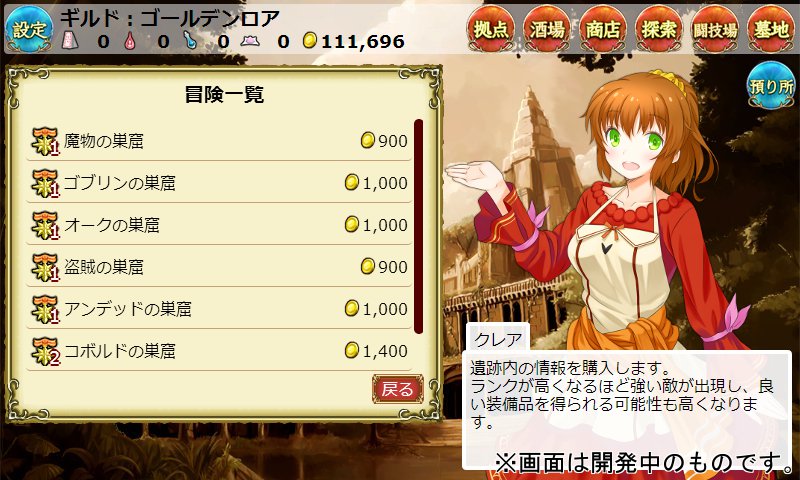The image size is (800, 480).
Task: Open the 設定 settings orb
Action: point(29,29)
